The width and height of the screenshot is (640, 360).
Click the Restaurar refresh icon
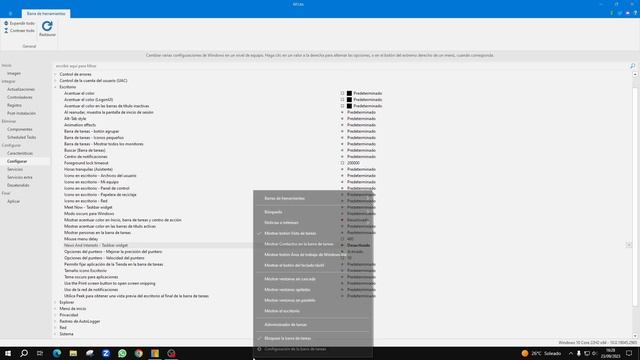[47, 26]
